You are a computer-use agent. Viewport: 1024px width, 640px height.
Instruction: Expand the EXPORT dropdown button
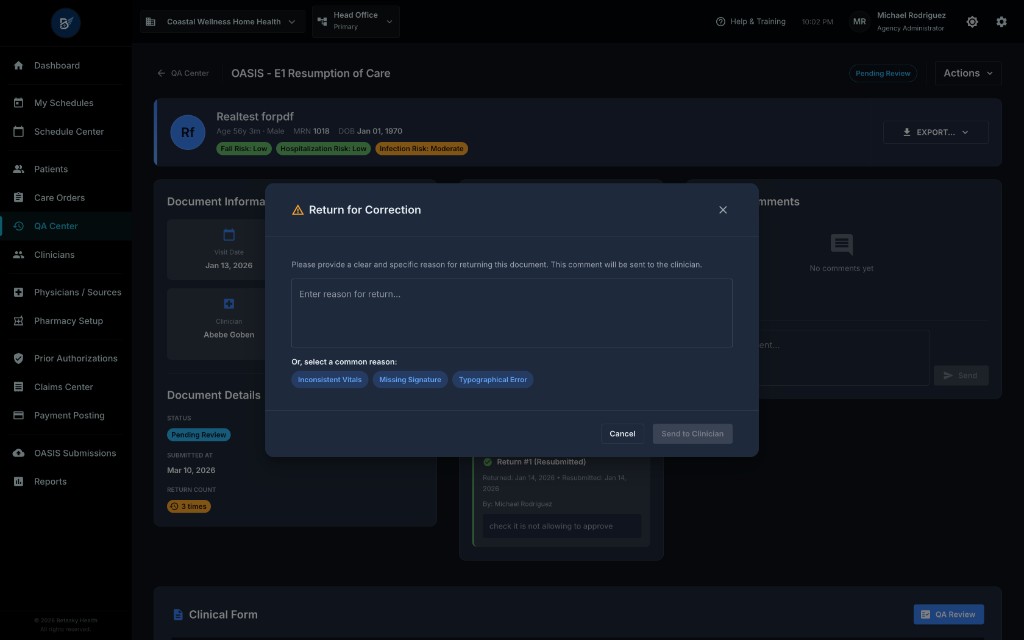coord(935,132)
